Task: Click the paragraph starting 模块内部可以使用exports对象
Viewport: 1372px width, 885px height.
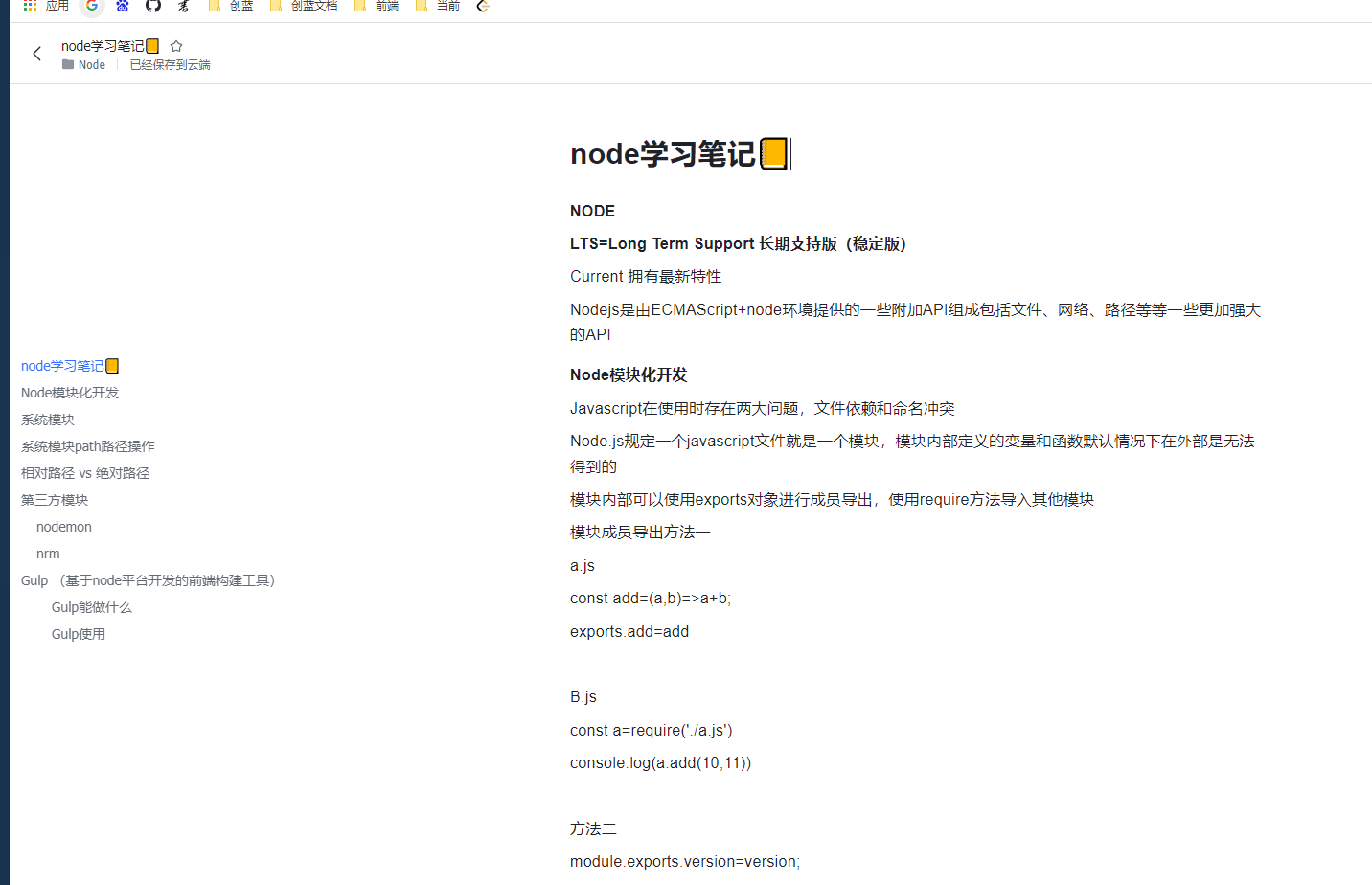Action: pyautogui.click(x=832, y=499)
